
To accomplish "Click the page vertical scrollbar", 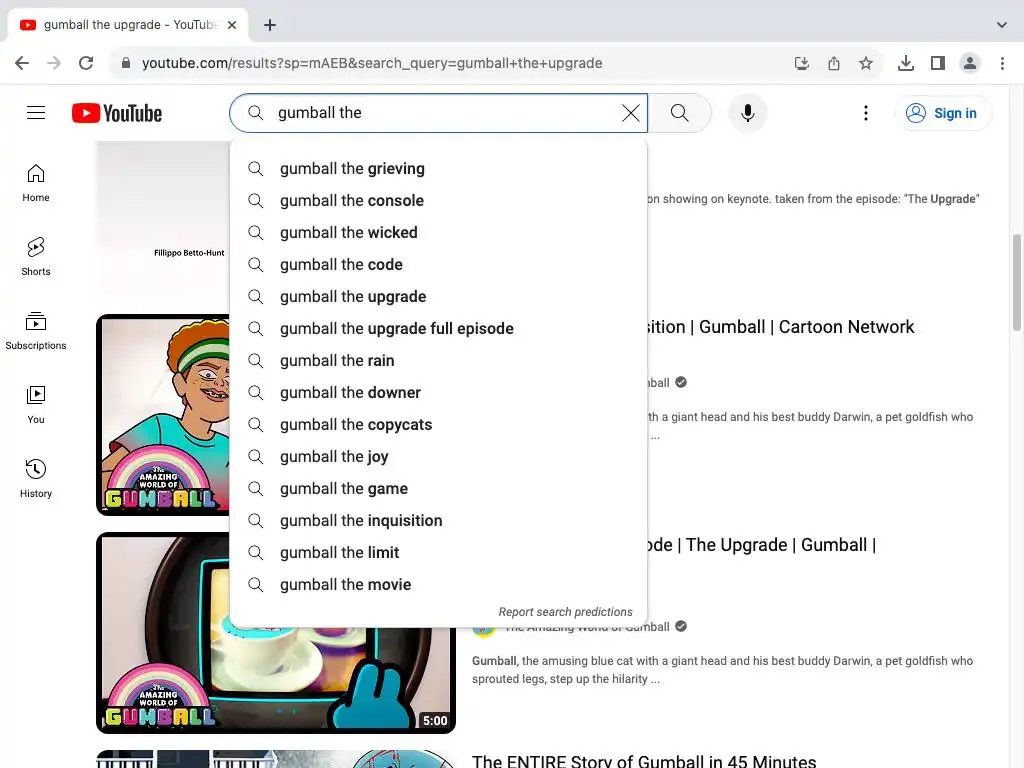I will point(1017,282).
